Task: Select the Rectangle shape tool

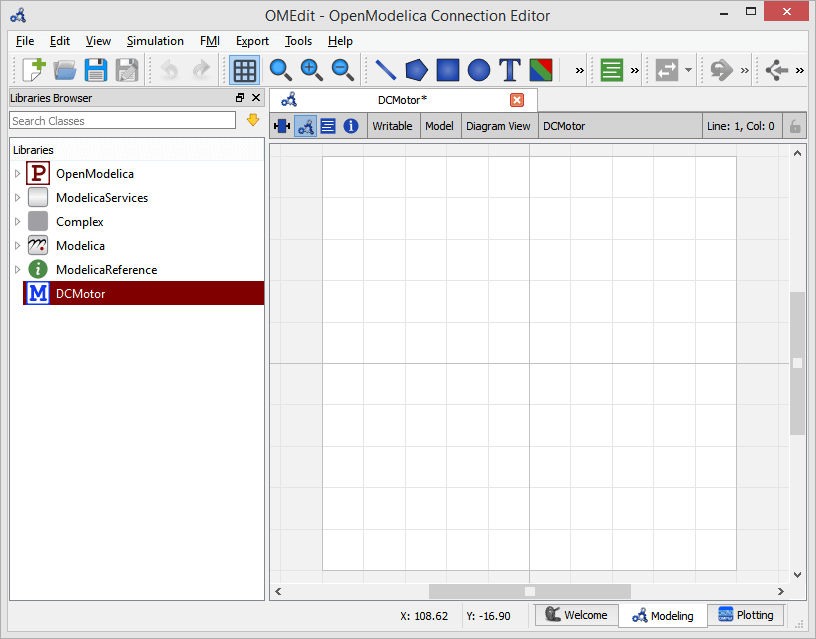Action: 448,70
